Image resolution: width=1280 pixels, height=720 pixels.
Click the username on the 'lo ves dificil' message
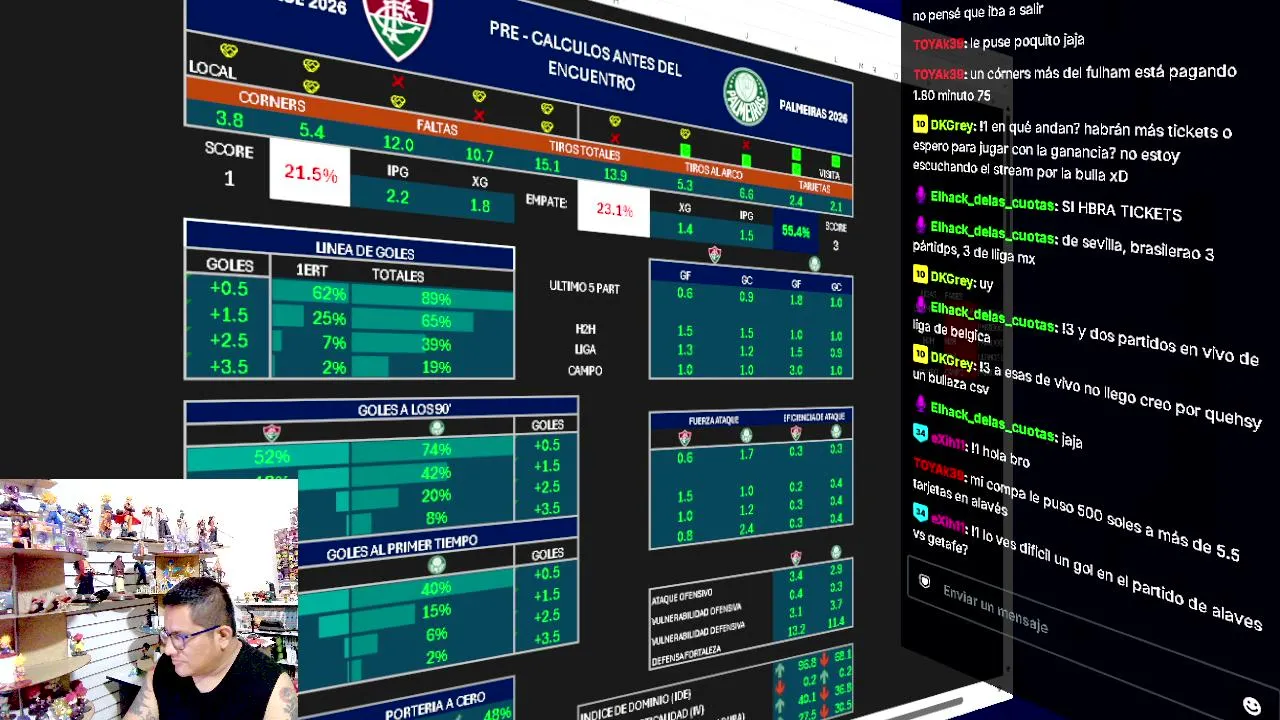tap(948, 521)
